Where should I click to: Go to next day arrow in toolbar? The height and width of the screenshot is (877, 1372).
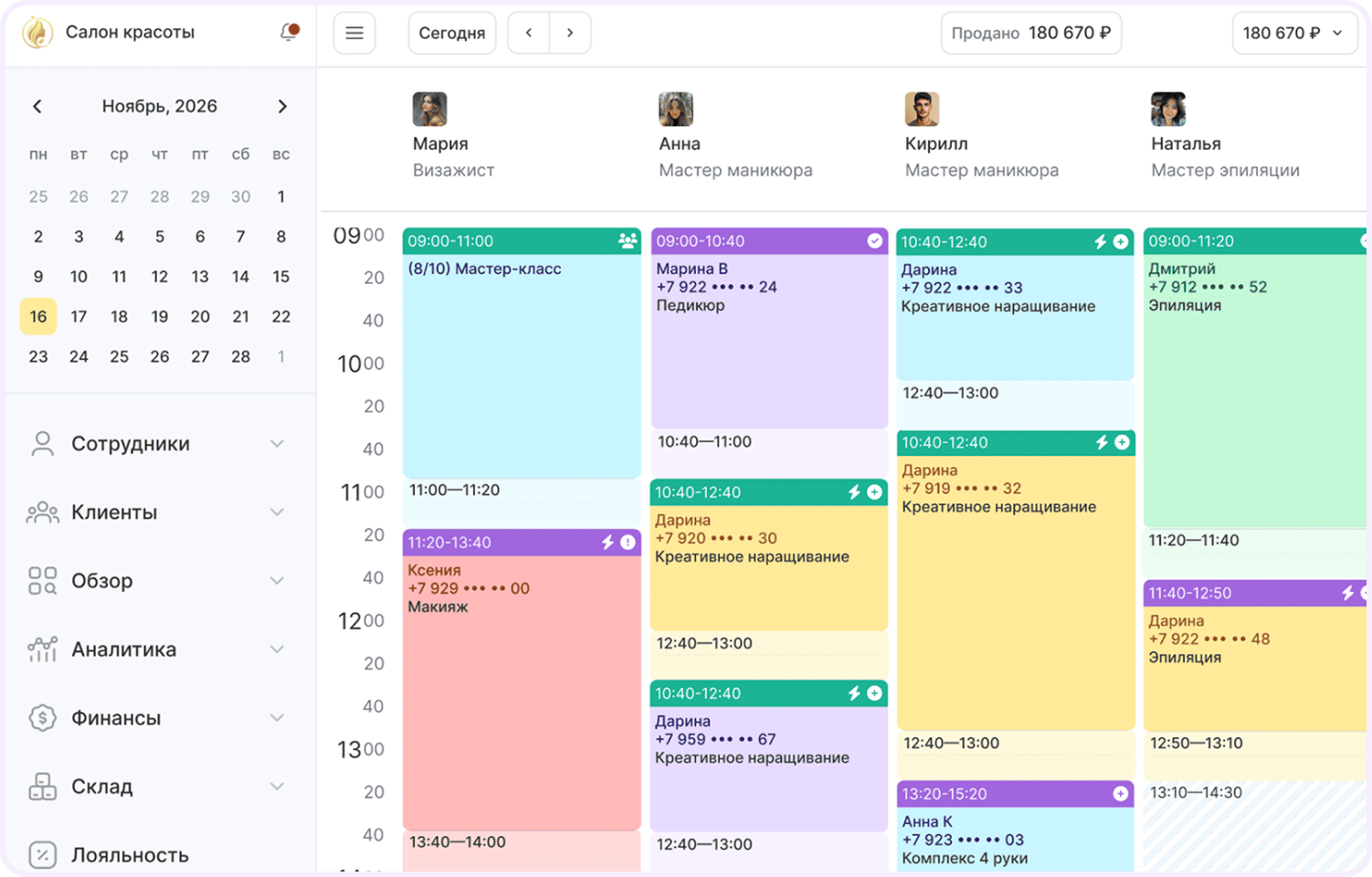click(x=570, y=33)
